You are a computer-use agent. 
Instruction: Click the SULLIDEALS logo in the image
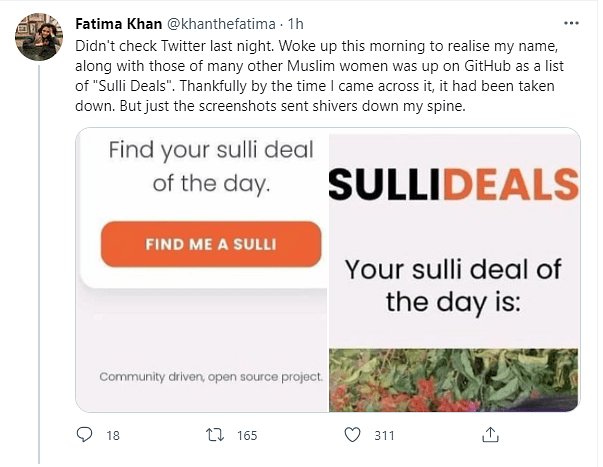pyautogui.click(x=453, y=186)
